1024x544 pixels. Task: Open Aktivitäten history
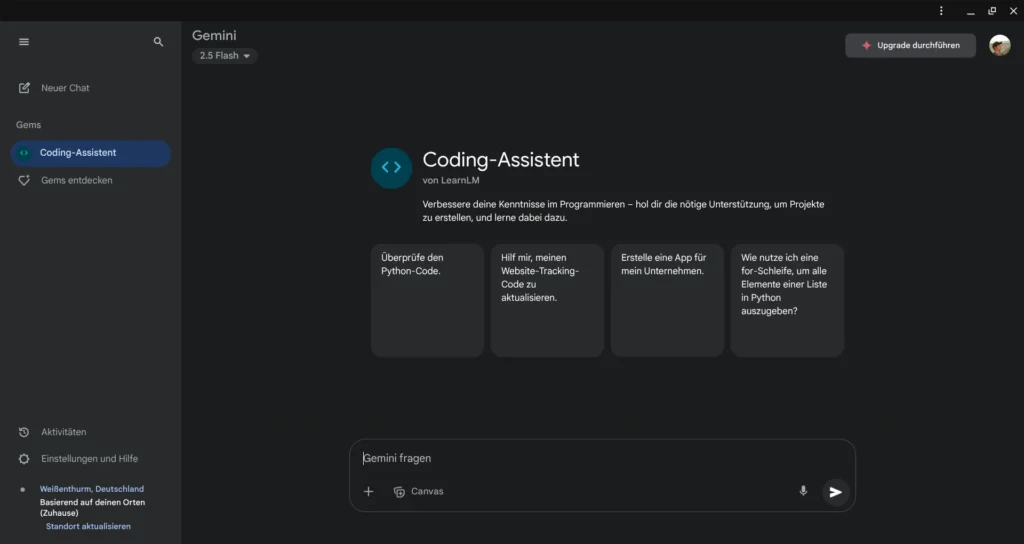coord(63,432)
